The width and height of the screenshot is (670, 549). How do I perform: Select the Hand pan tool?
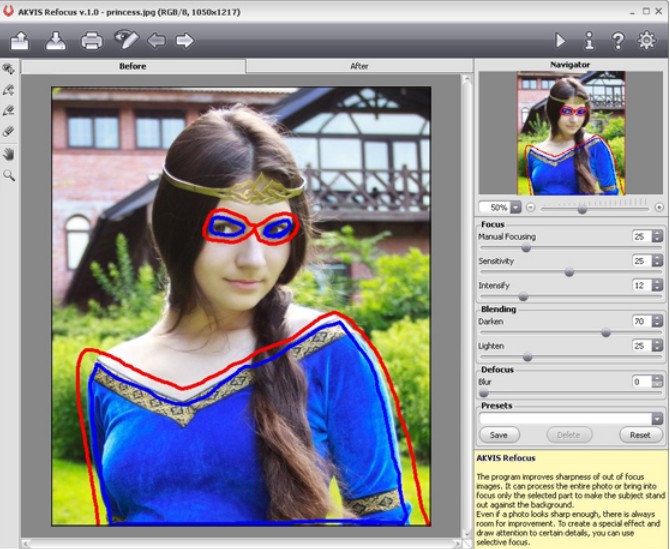click(x=9, y=153)
